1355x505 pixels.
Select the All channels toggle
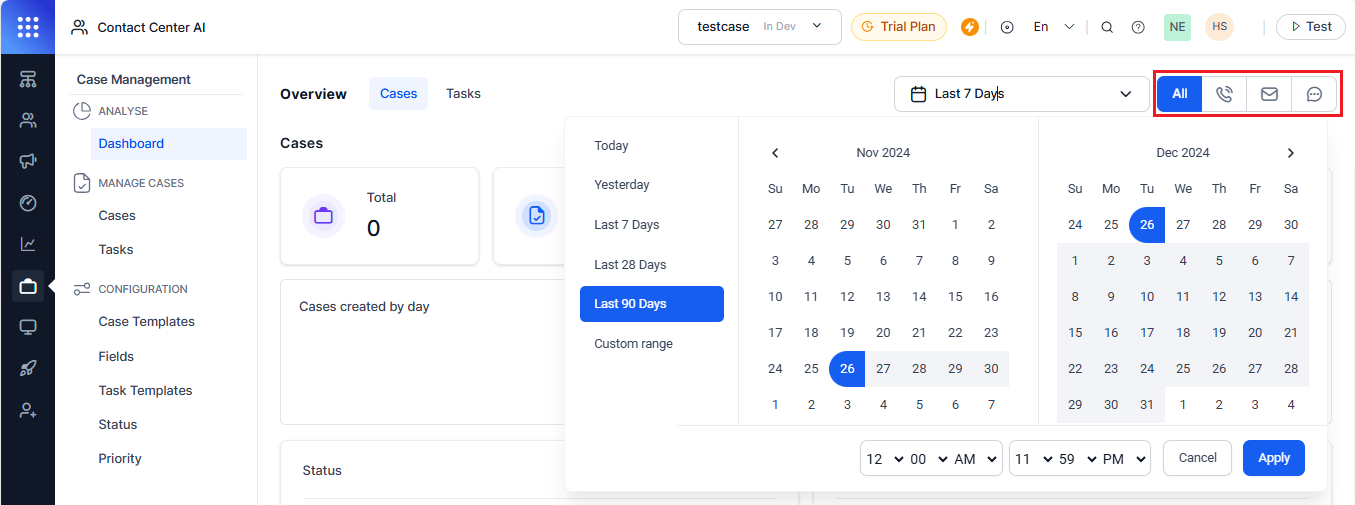tap(1180, 94)
